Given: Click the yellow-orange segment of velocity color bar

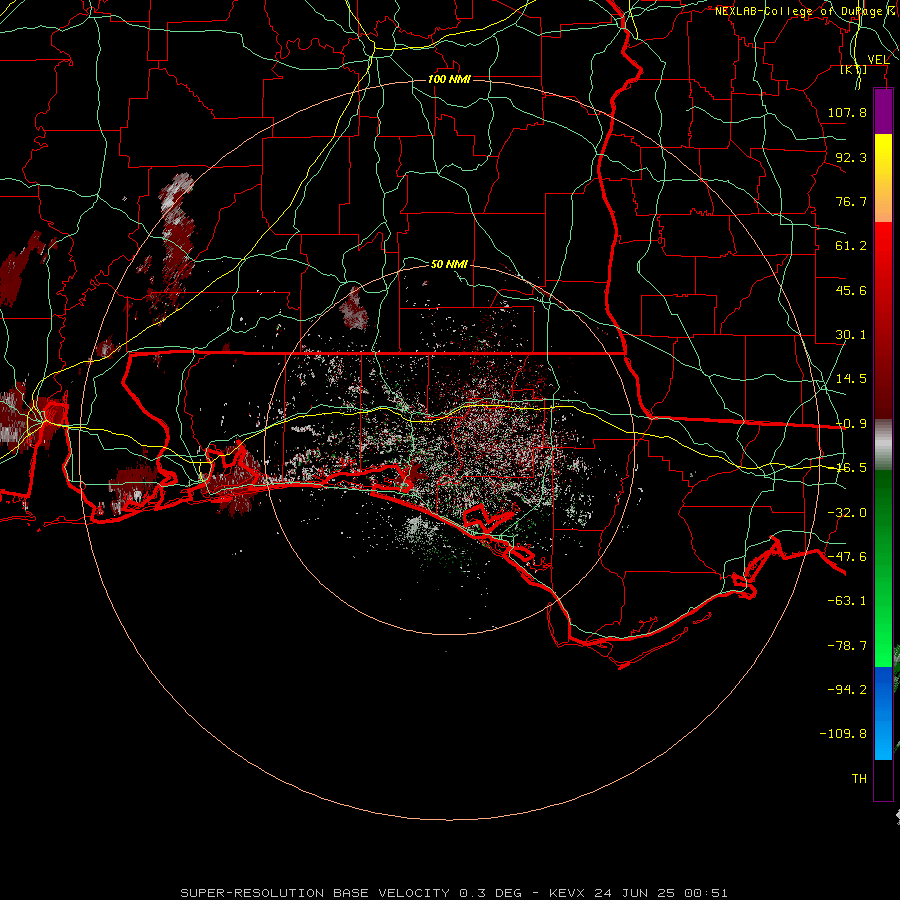Looking at the screenshot, I should (883, 178).
